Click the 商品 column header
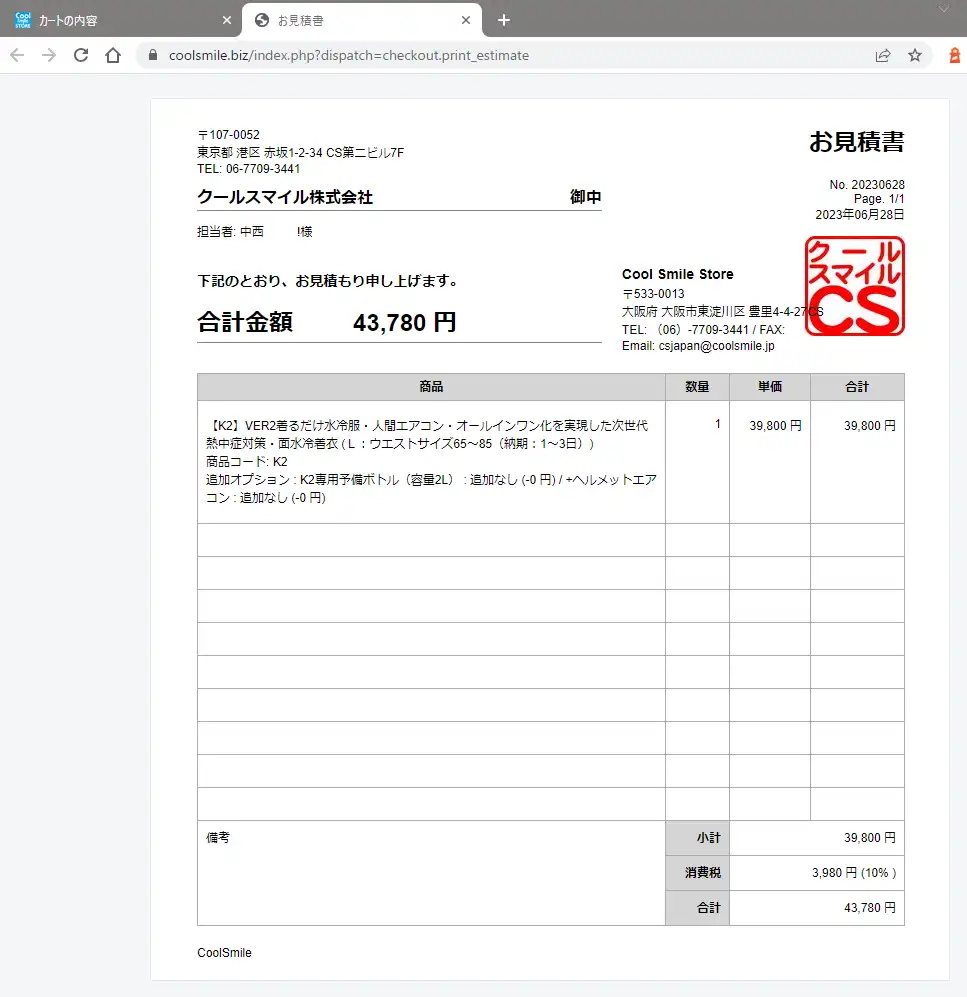The image size is (967, 997). (431, 387)
